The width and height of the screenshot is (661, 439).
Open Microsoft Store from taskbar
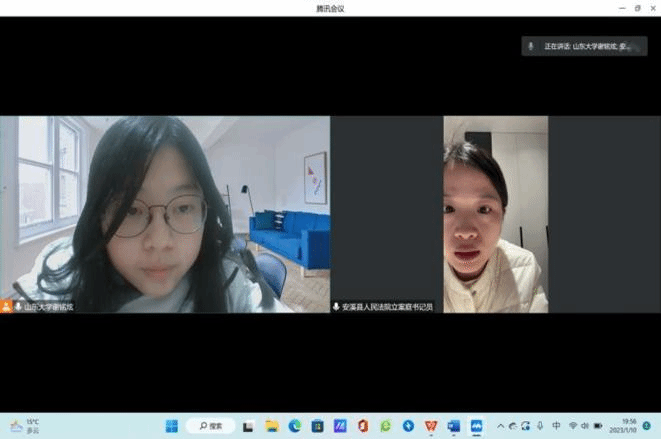[317, 426]
